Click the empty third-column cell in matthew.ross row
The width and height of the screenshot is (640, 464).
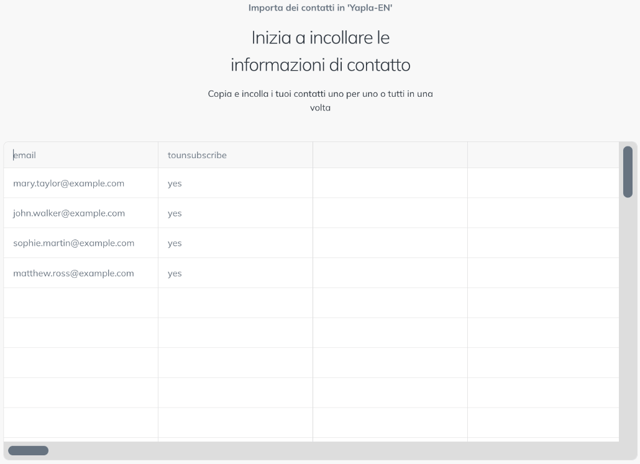pos(390,273)
